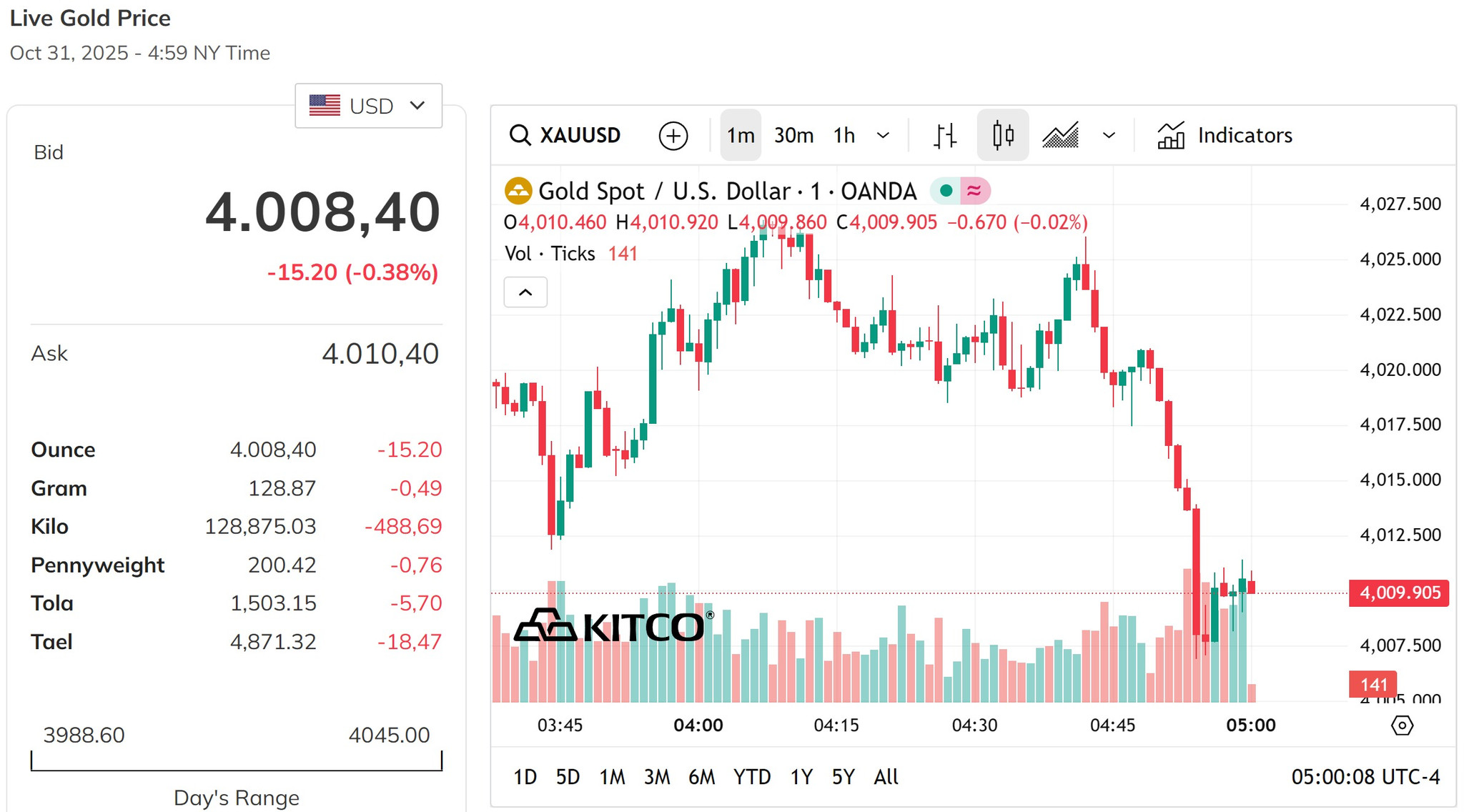Expand more chart styles dropdown
Viewport: 1464px width, 812px height.
point(1109,135)
